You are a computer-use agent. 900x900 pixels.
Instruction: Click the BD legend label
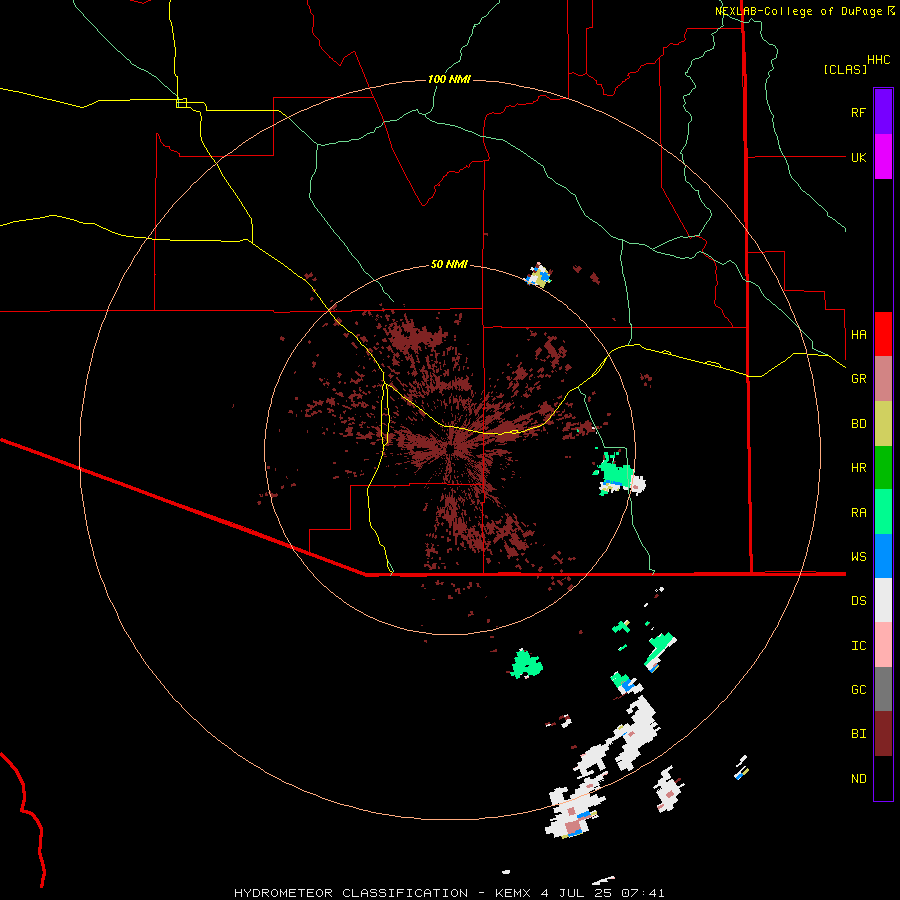click(858, 424)
